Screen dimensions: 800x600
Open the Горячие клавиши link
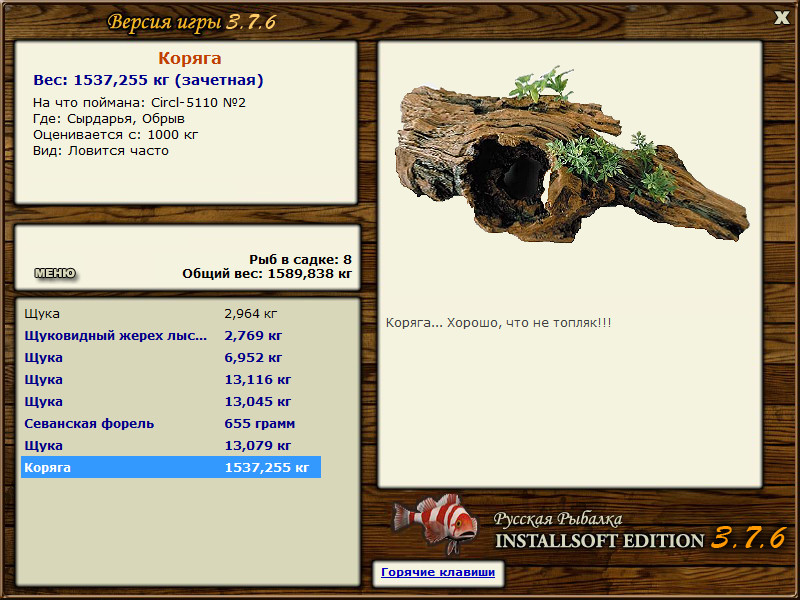[x=437, y=573]
